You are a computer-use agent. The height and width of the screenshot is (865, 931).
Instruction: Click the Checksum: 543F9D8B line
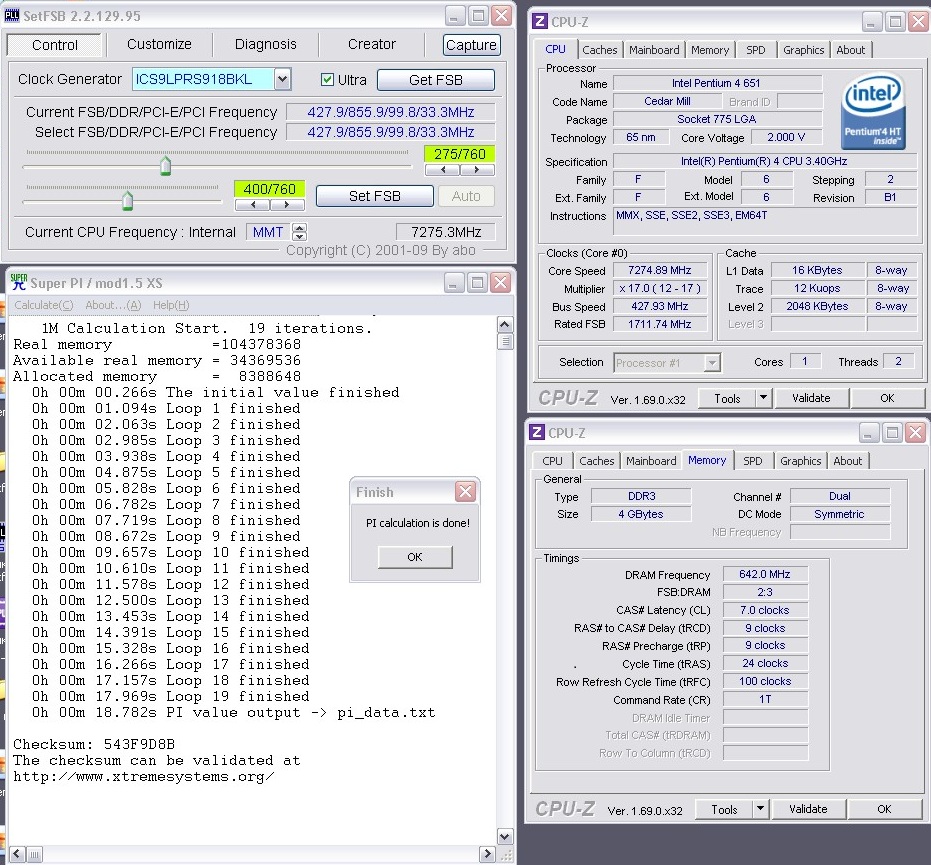[94, 744]
